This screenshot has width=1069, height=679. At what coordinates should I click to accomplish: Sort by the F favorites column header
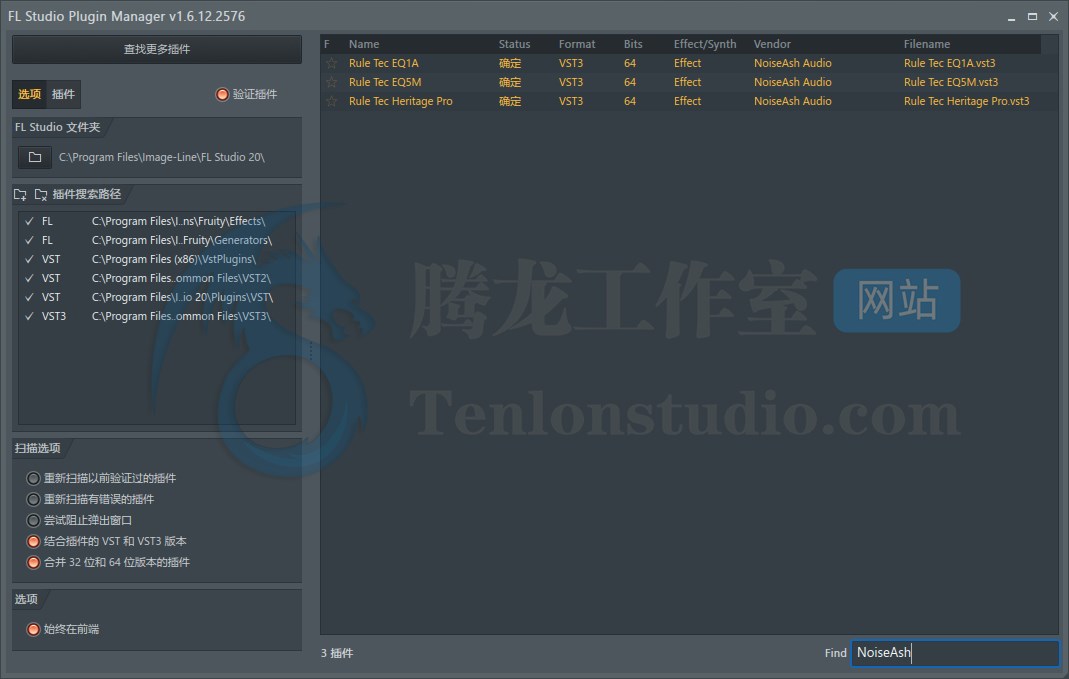point(327,44)
